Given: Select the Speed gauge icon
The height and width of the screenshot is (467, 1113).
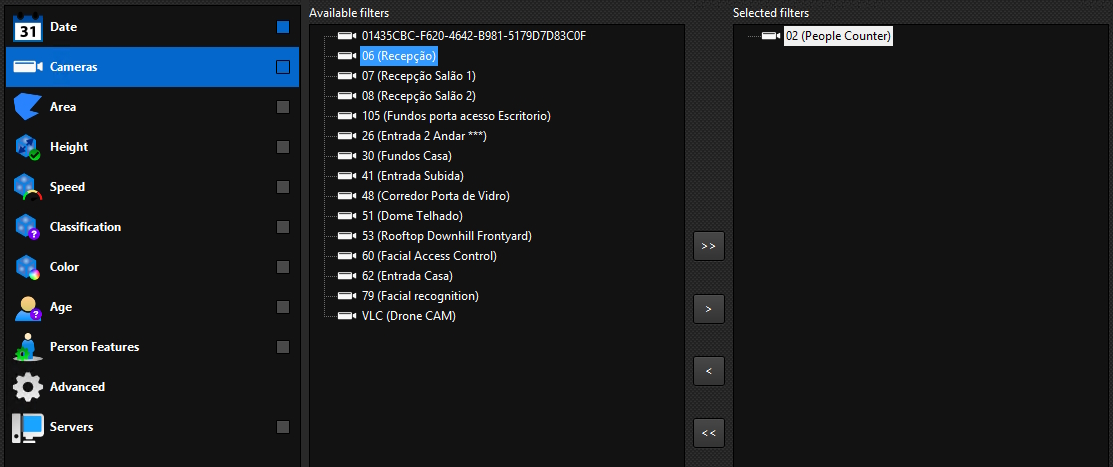Looking at the screenshot, I should click(x=28, y=187).
